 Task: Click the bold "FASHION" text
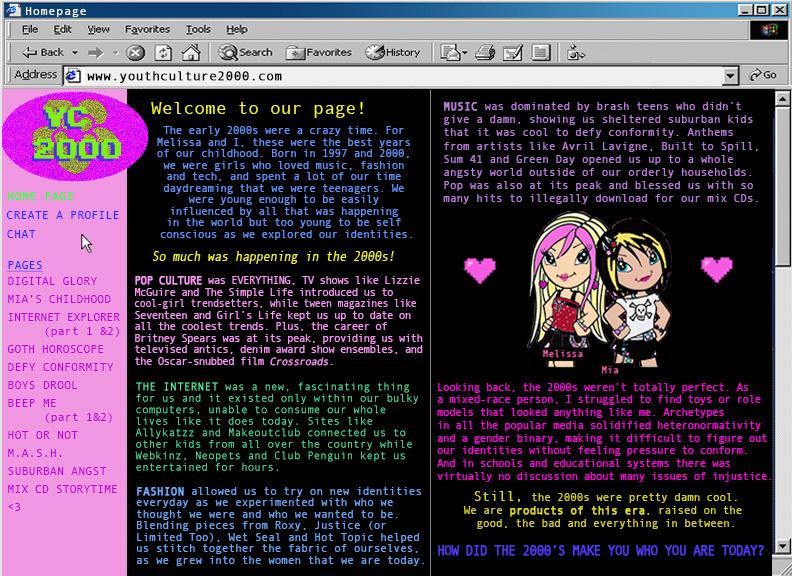click(160, 491)
